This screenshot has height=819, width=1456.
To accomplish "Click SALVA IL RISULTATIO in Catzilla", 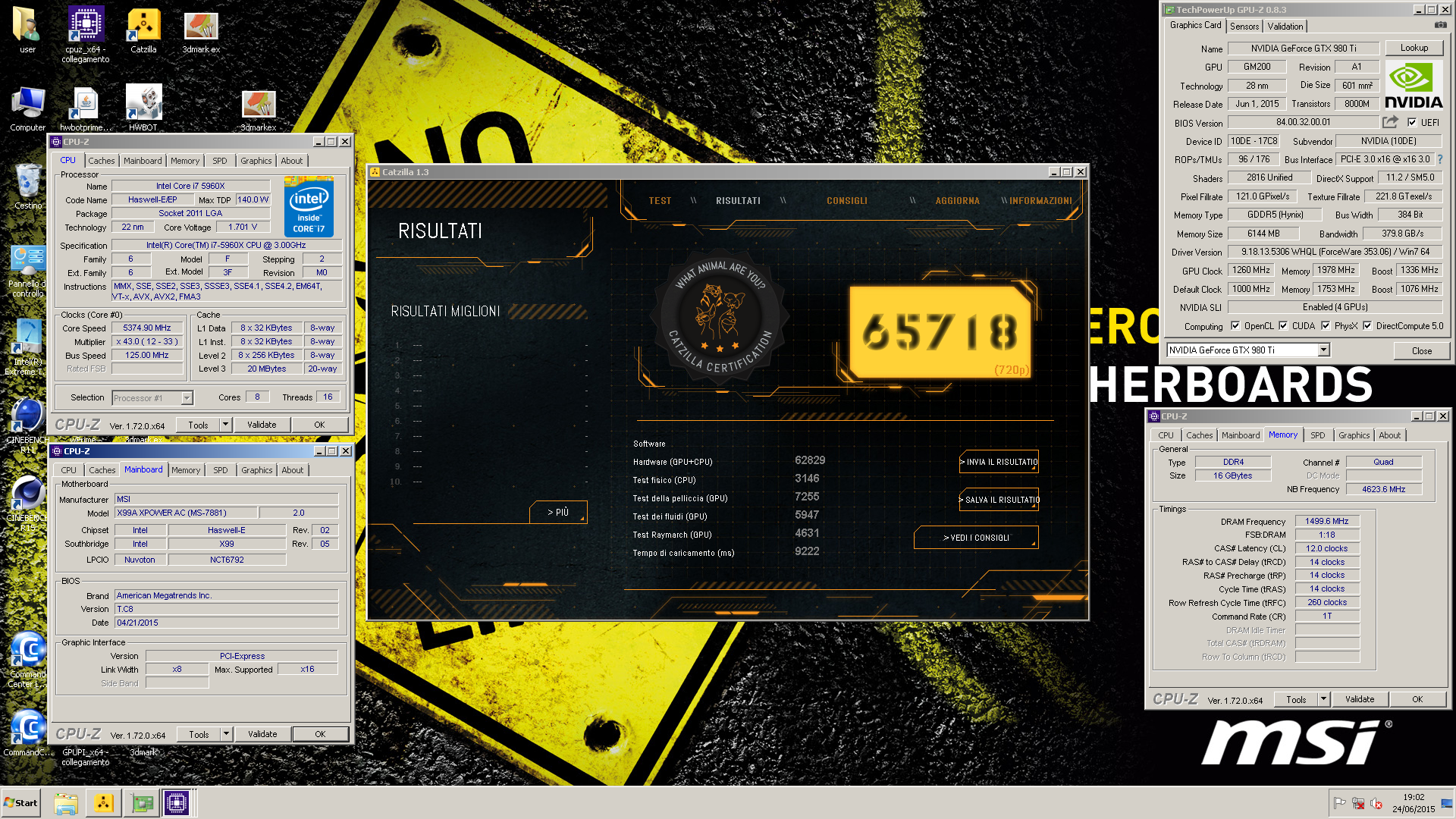I will [999, 500].
